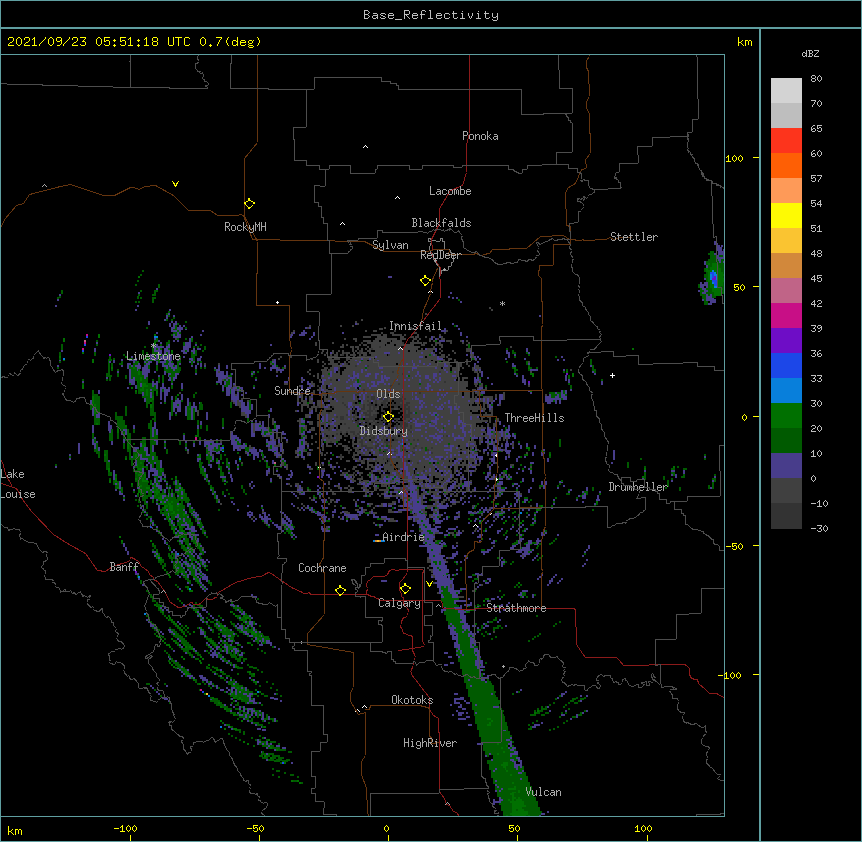Click the Blackfalds city label

click(441, 223)
